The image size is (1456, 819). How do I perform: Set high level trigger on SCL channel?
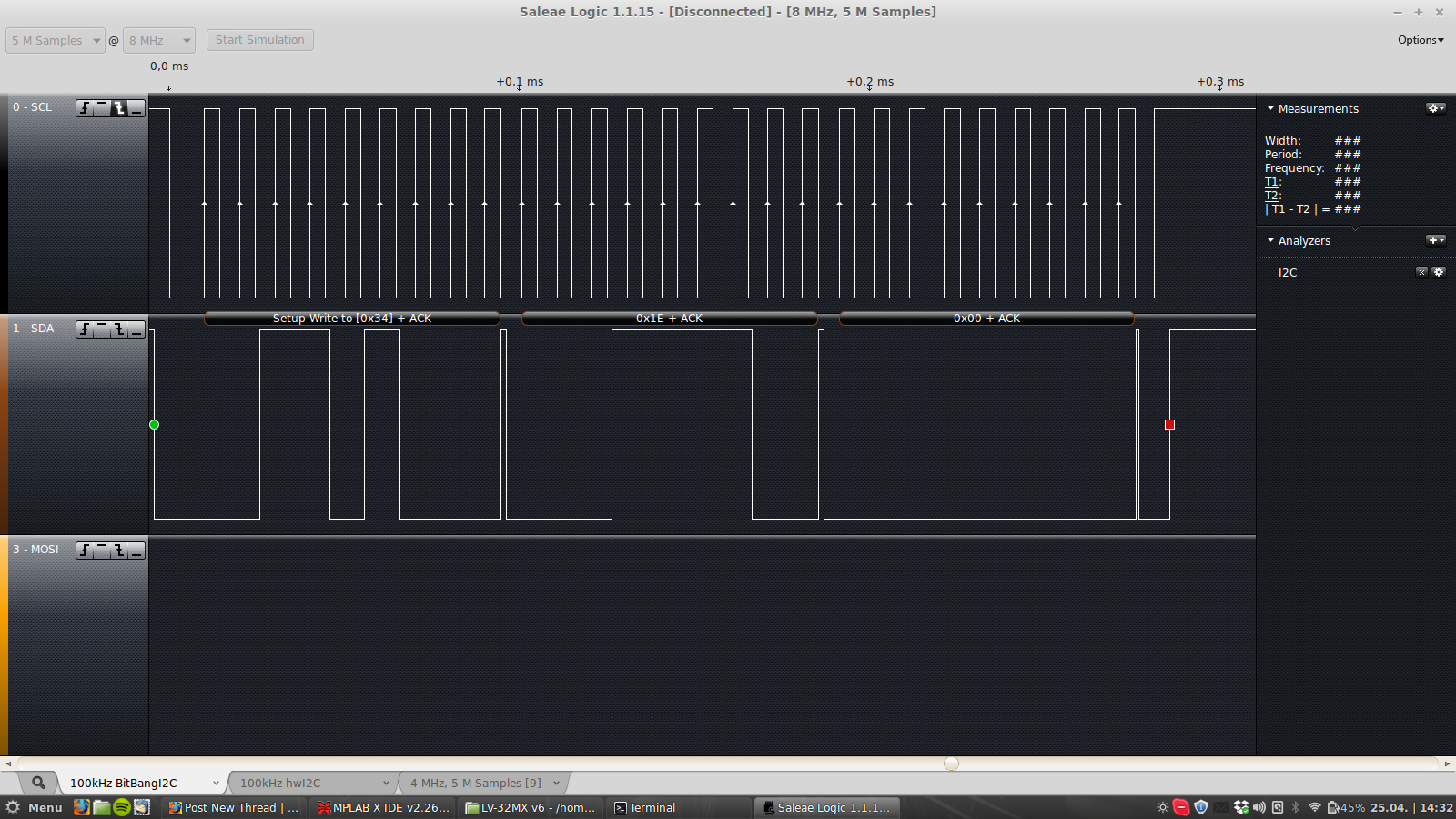pyautogui.click(x=102, y=108)
